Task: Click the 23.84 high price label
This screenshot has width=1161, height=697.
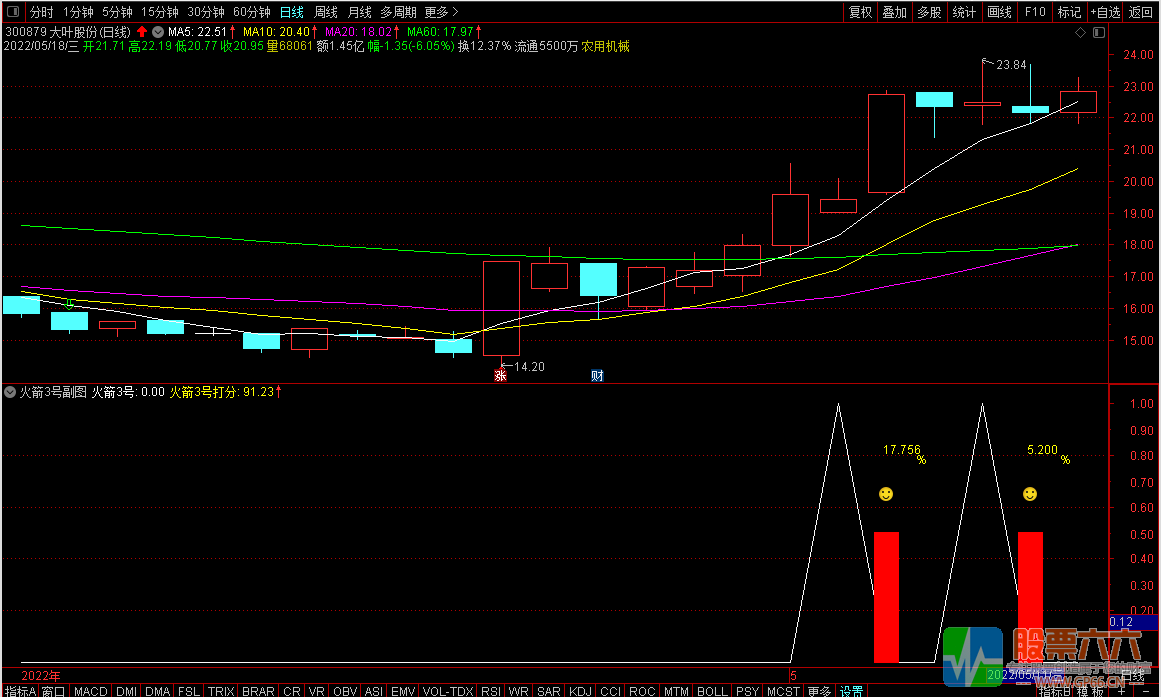Action: [x=1010, y=65]
